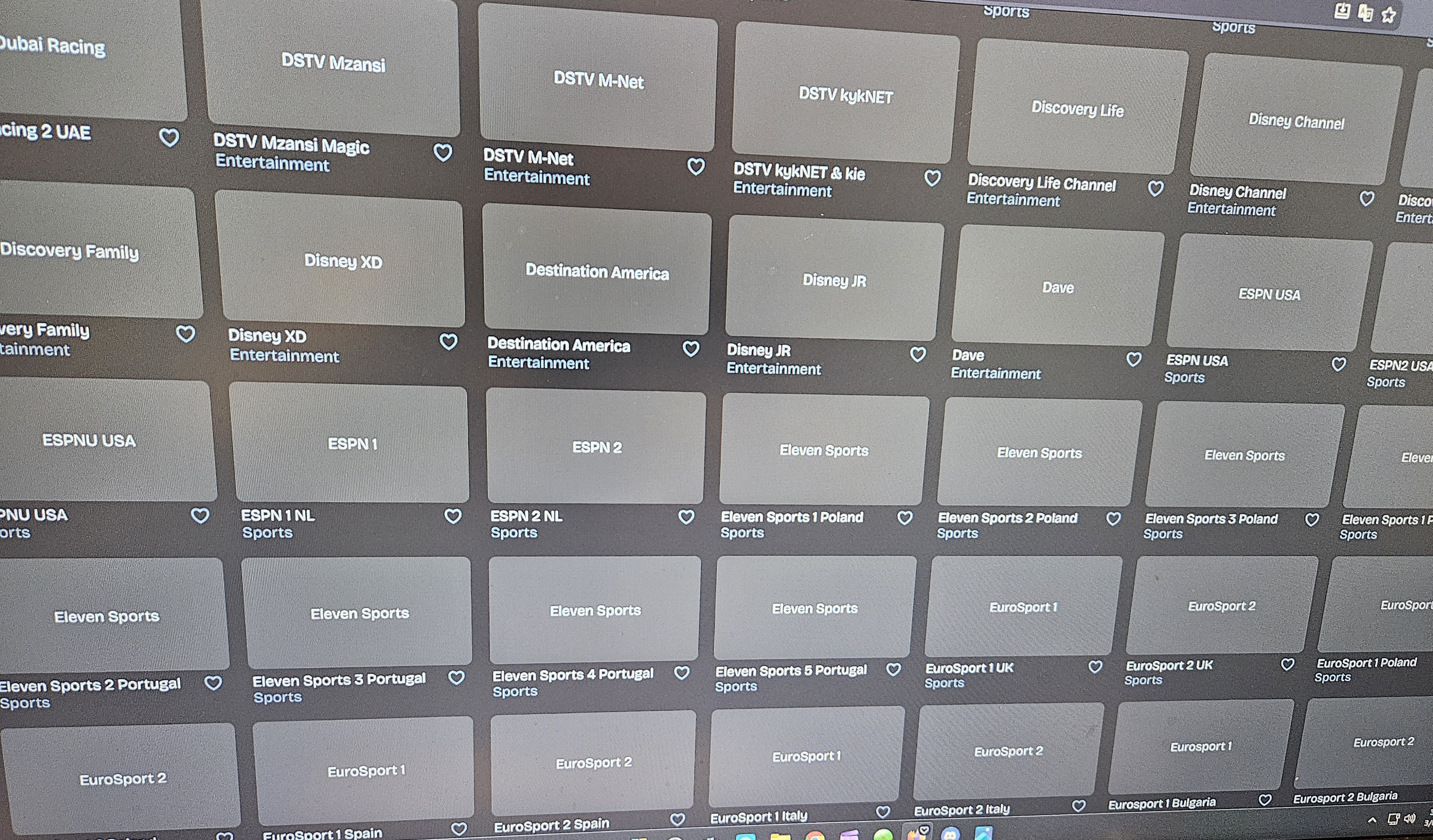Open DSTV Mzansi Magic channel title

pyautogui.click(x=291, y=144)
